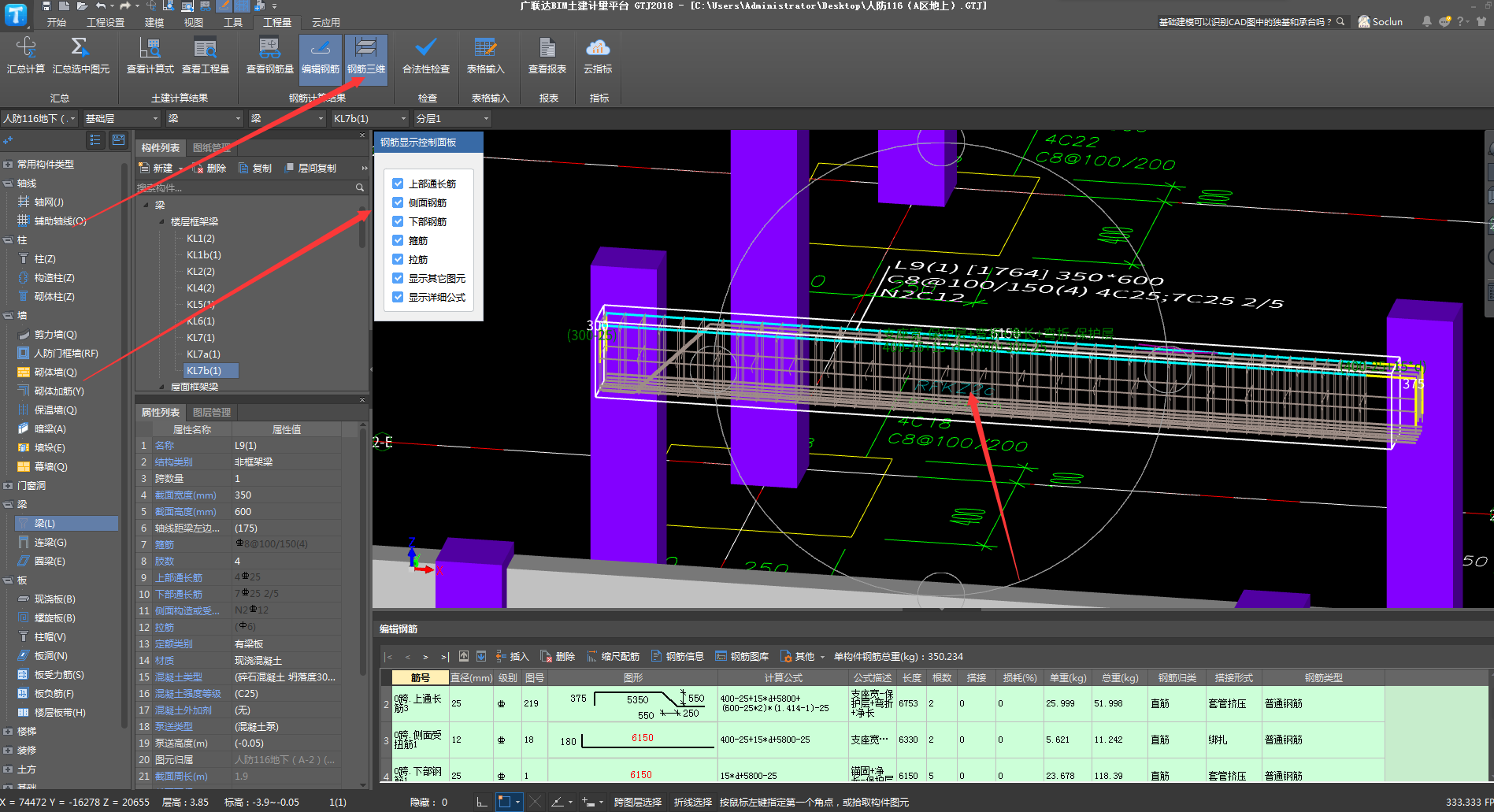Click 复制 button in component list
Image resolution: width=1494 pixels, height=812 pixels.
click(x=255, y=168)
